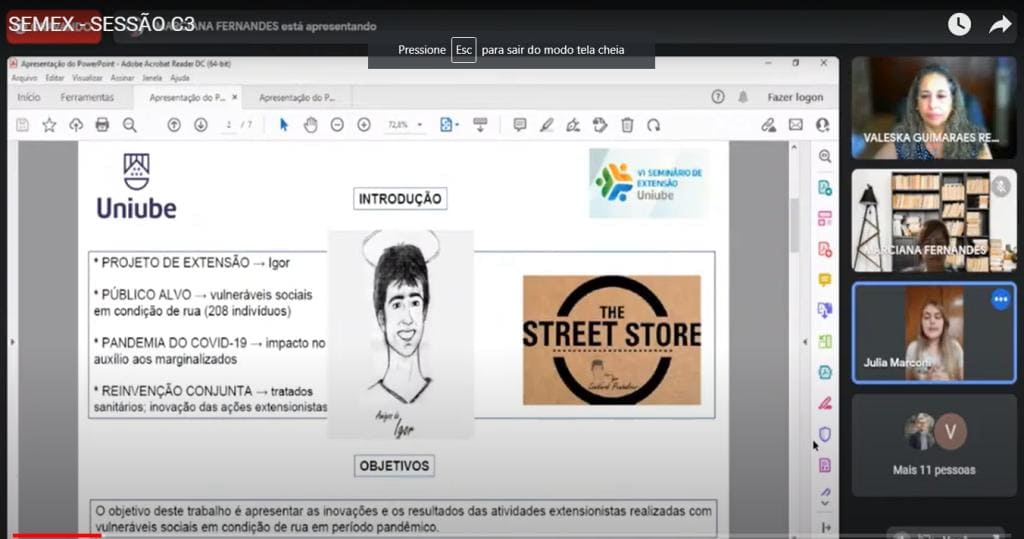1024x539 pixels.
Task: Open the Ajuda menu
Action: [180, 78]
